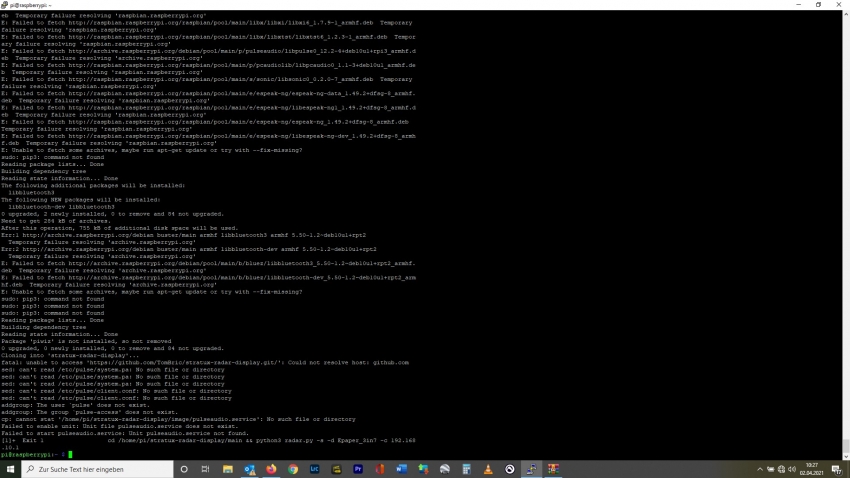
Task: Open WinRAR from the taskbar
Action: click(x=553, y=469)
